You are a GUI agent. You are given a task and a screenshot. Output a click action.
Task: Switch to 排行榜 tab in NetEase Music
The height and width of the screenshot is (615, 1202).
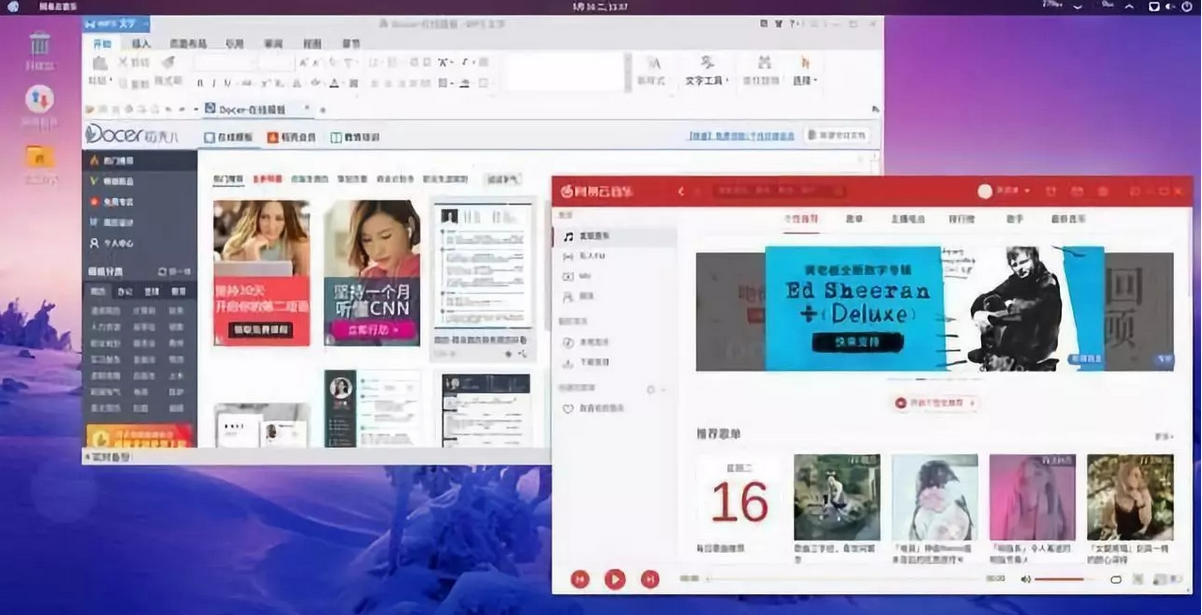click(x=961, y=217)
